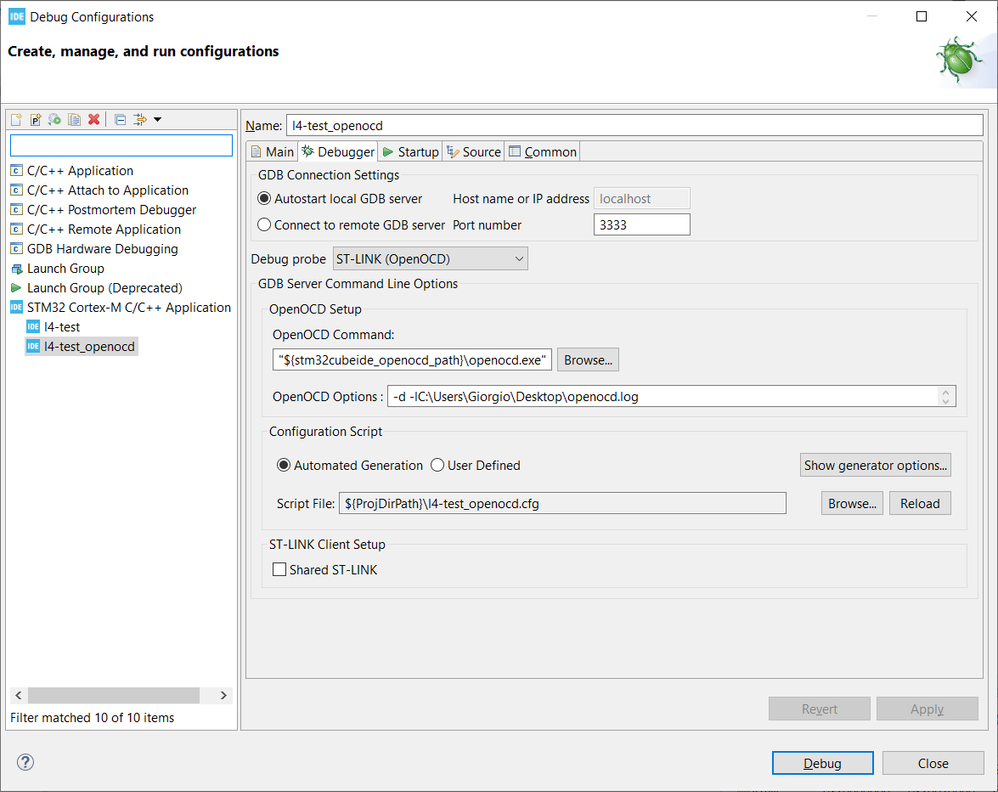Click New launch configuration icon
Viewport: 998px width, 792px height.
click(17, 119)
